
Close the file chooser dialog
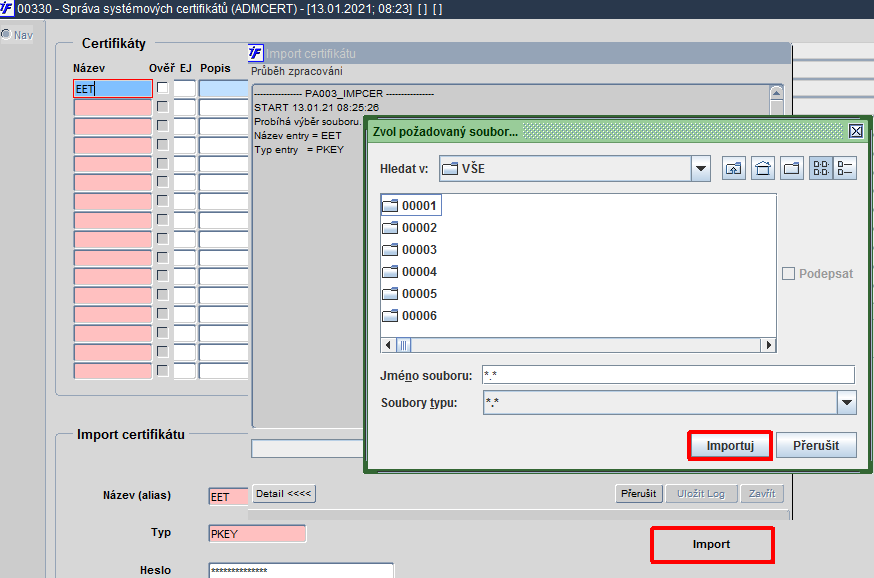click(x=856, y=131)
